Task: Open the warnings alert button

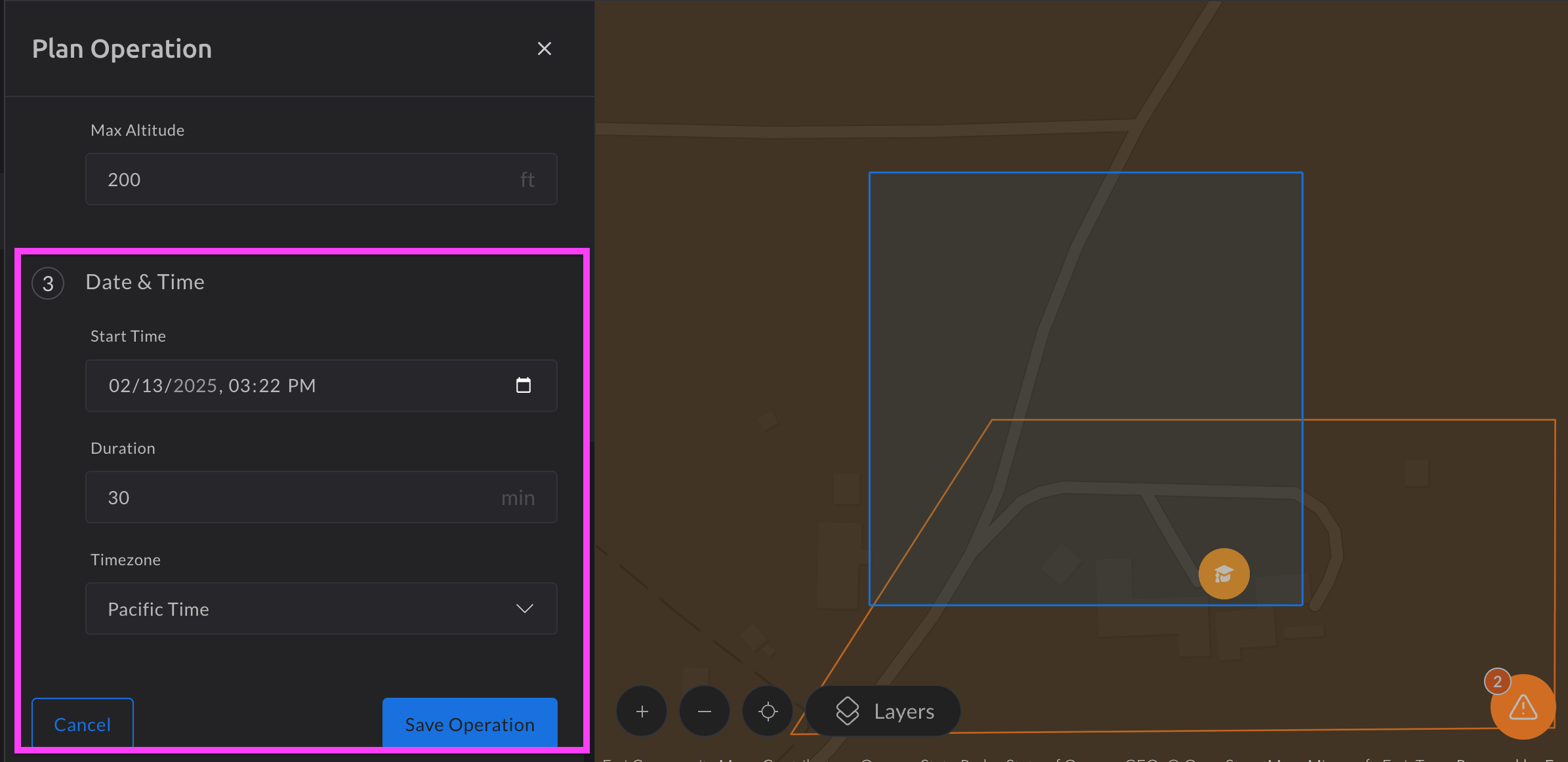Action: coord(1523,707)
